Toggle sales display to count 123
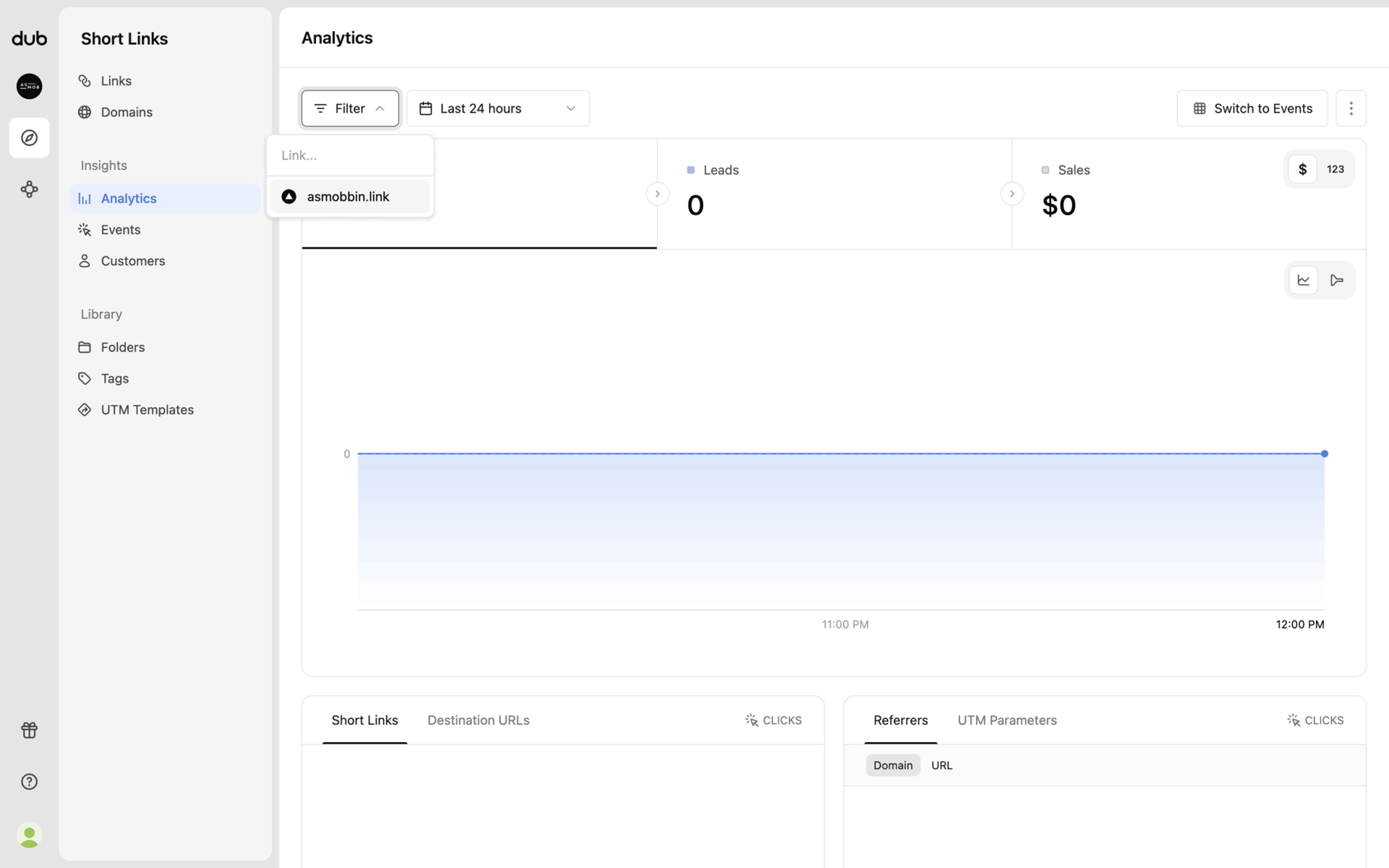The height and width of the screenshot is (868, 1389). (x=1335, y=169)
